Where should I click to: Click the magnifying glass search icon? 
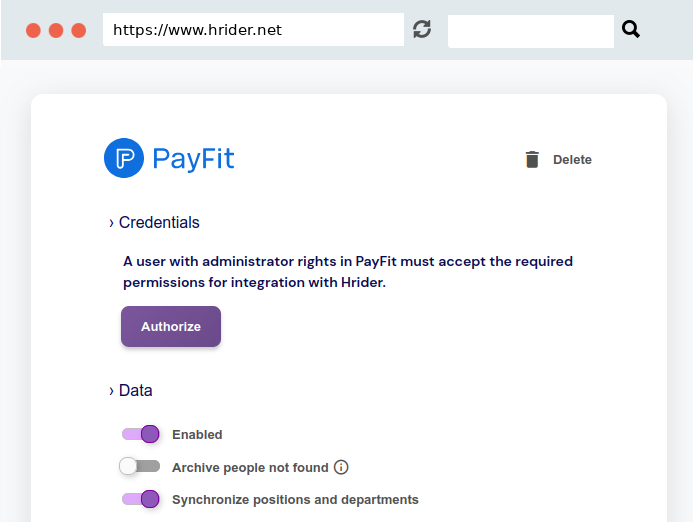click(631, 29)
